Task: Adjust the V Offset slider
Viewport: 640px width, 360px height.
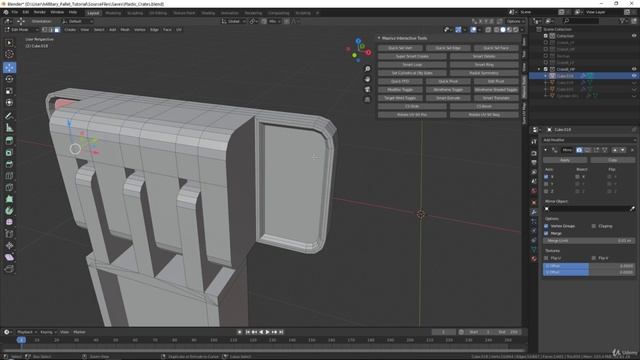Action: pos(589,272)
